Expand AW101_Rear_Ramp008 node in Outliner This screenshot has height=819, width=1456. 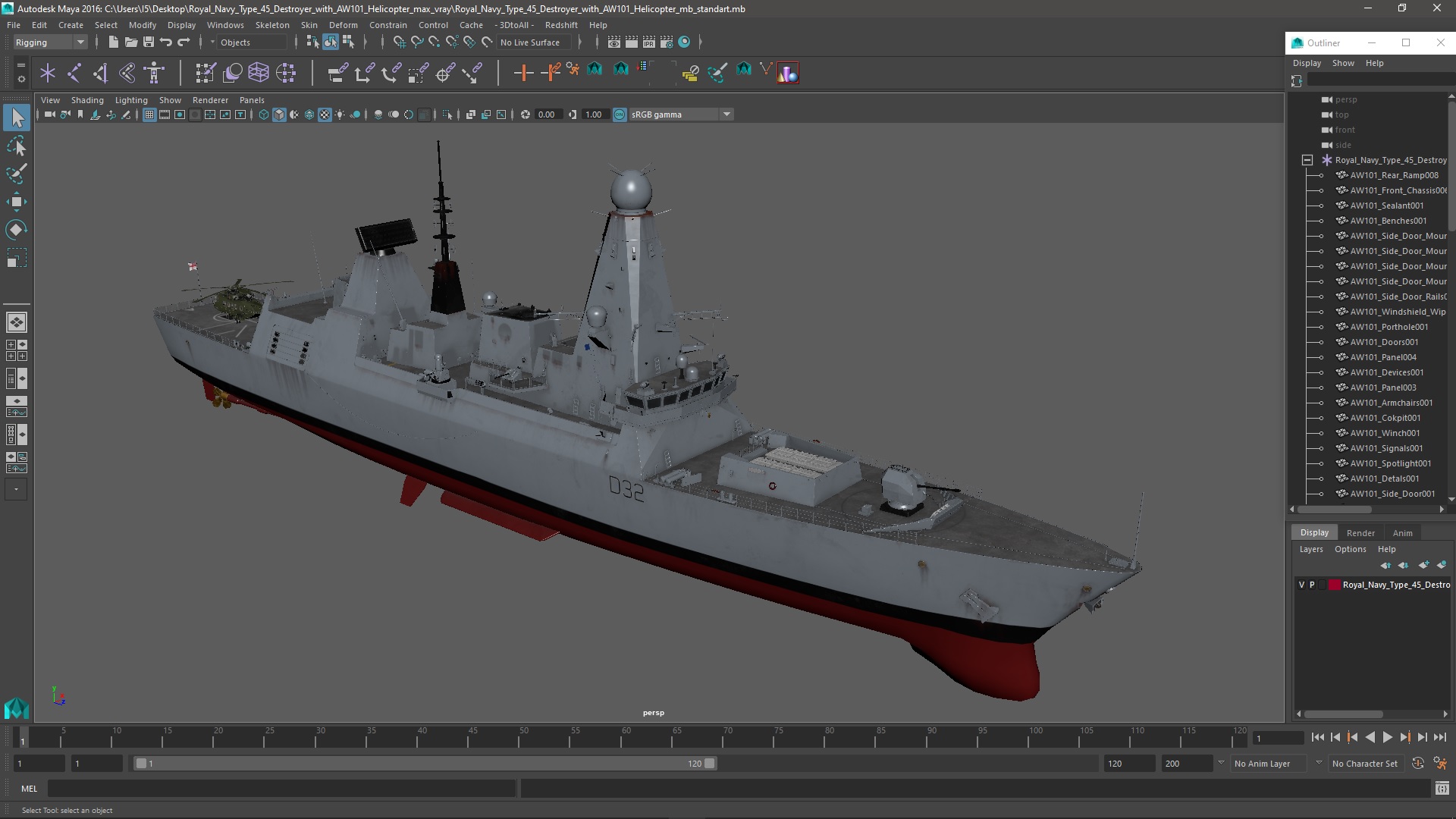coord(1320,175)
